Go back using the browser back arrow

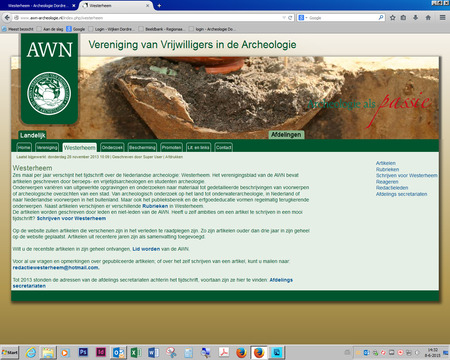point(7,18)
